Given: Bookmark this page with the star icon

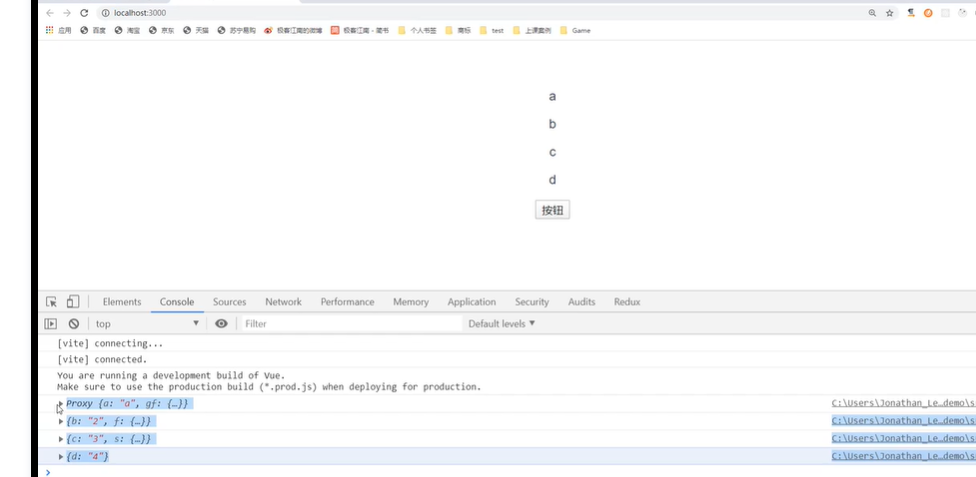Looking at the screenshot, I should tap(889, 13).
